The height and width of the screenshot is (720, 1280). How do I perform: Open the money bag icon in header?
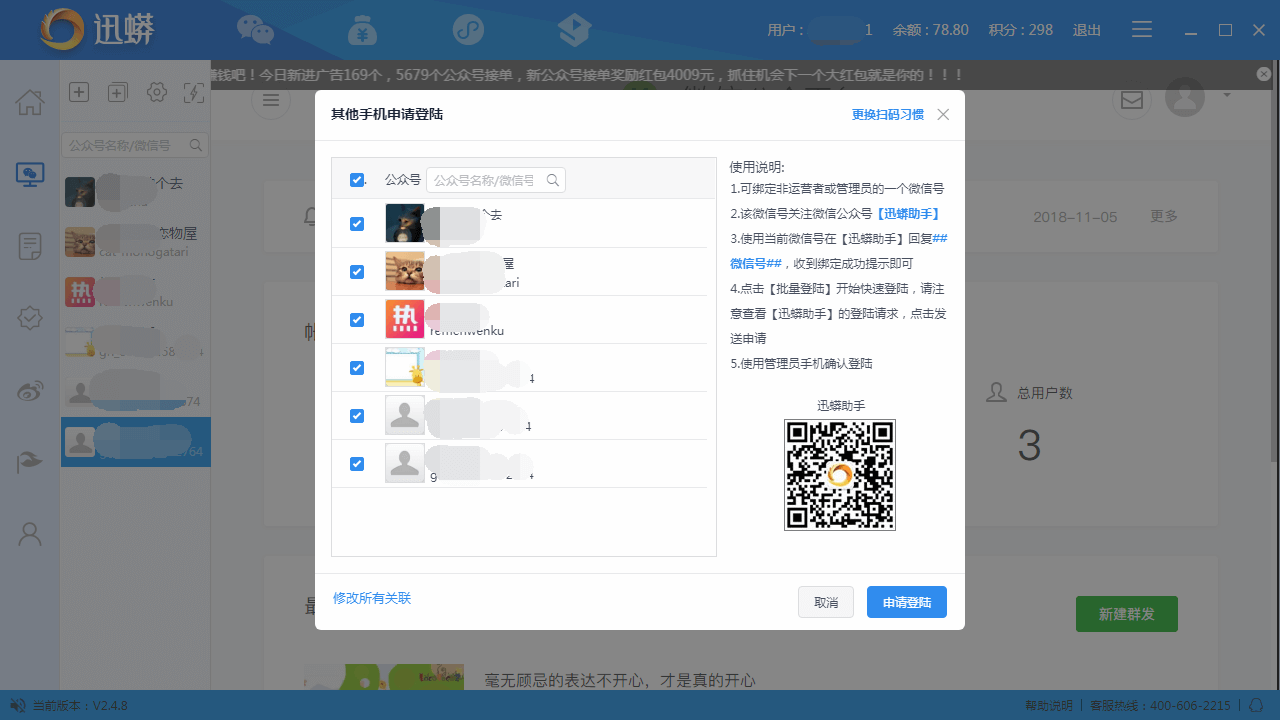pos(362,30)
